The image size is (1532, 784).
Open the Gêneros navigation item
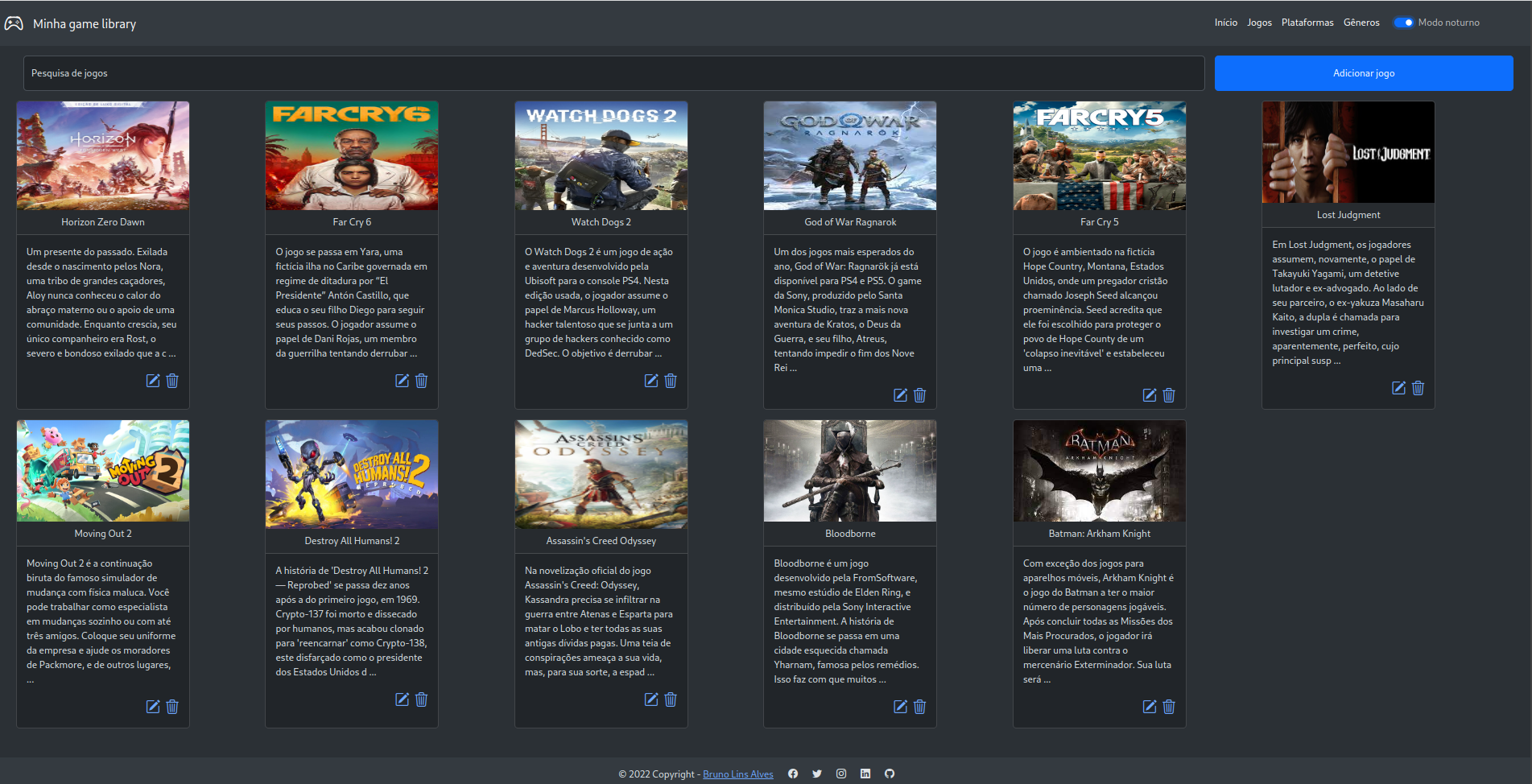coord(1361,23)
